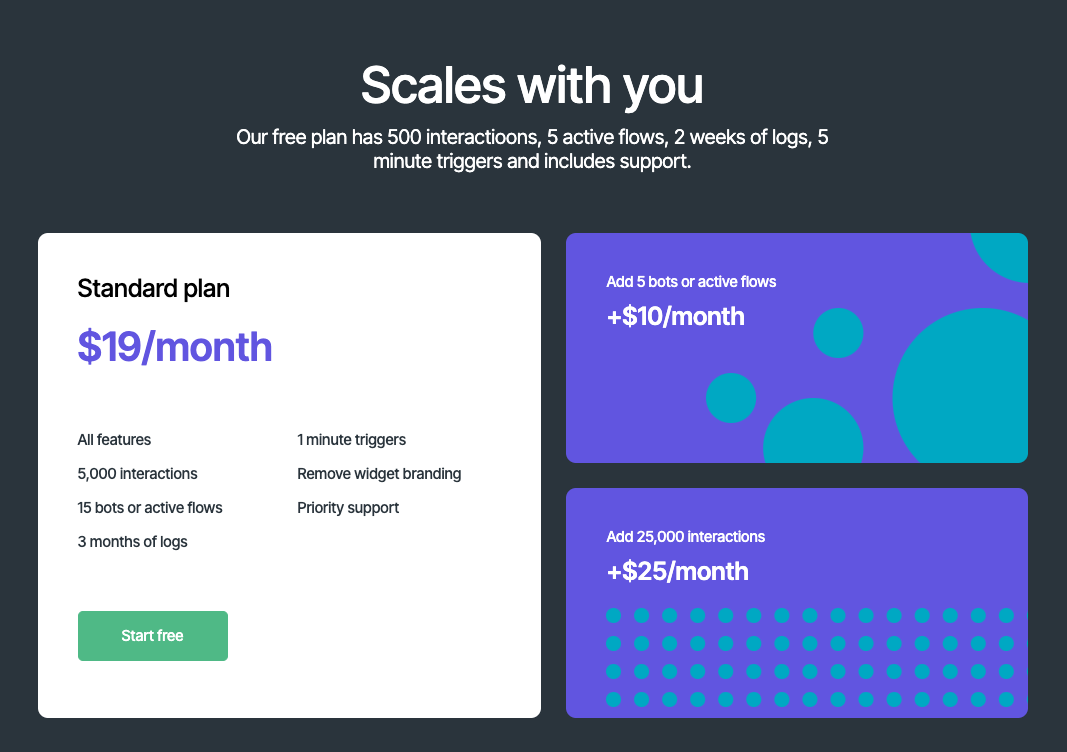Image resolution: width=1067 pixels, height=752 pixels.
Task: Select the 'Remove widget branding' feature item
Action: tap(379, 473)
